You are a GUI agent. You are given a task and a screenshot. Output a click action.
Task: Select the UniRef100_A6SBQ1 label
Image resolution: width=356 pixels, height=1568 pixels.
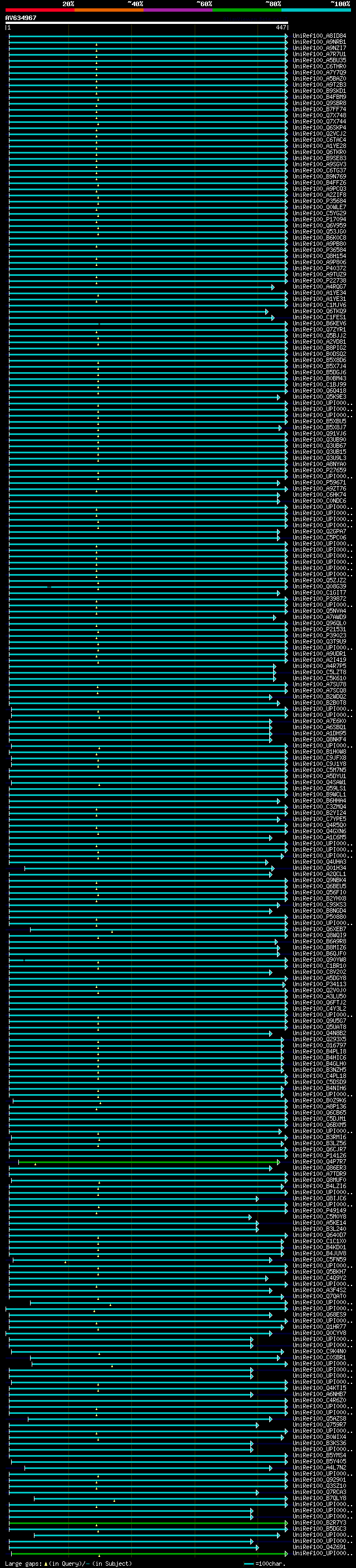click(x=319, y=727)
